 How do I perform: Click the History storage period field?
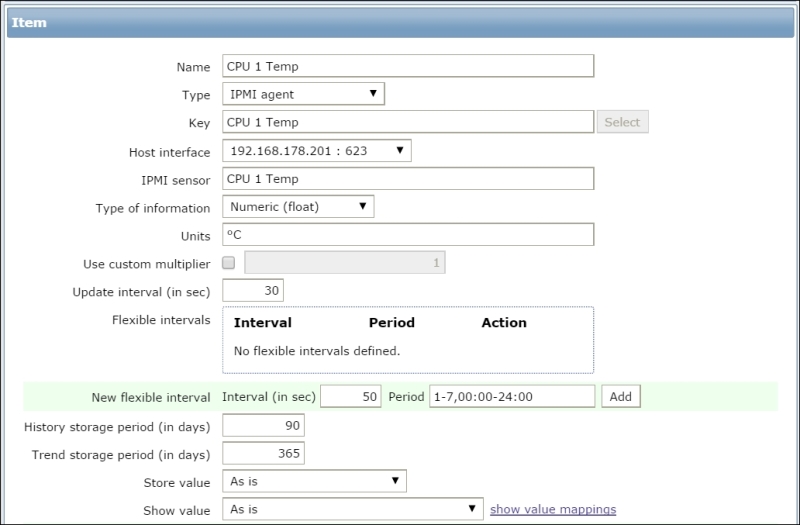[x=263, y=426]
